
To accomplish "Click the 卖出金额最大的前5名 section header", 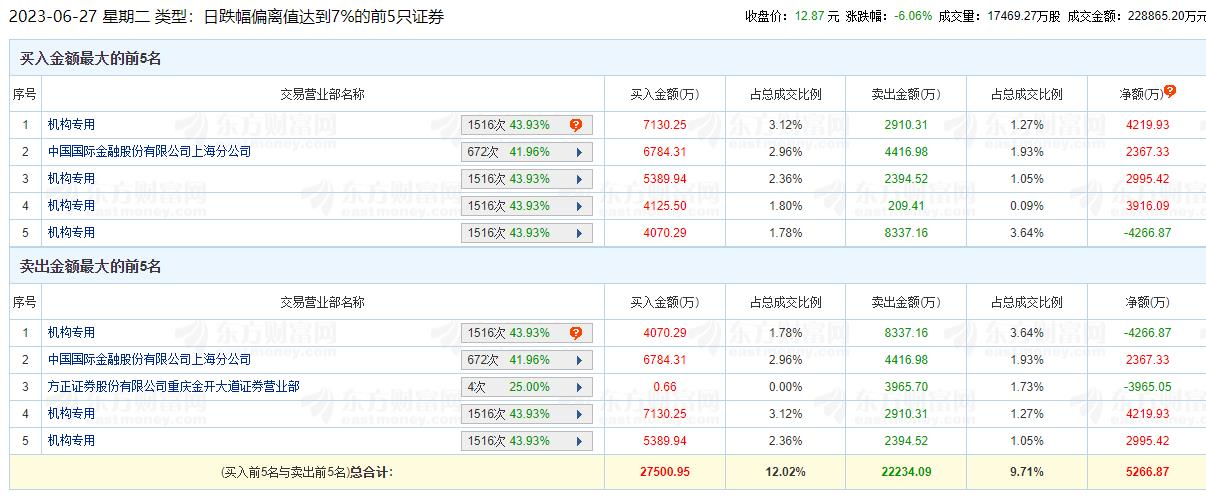I will [x=91, y=267].
